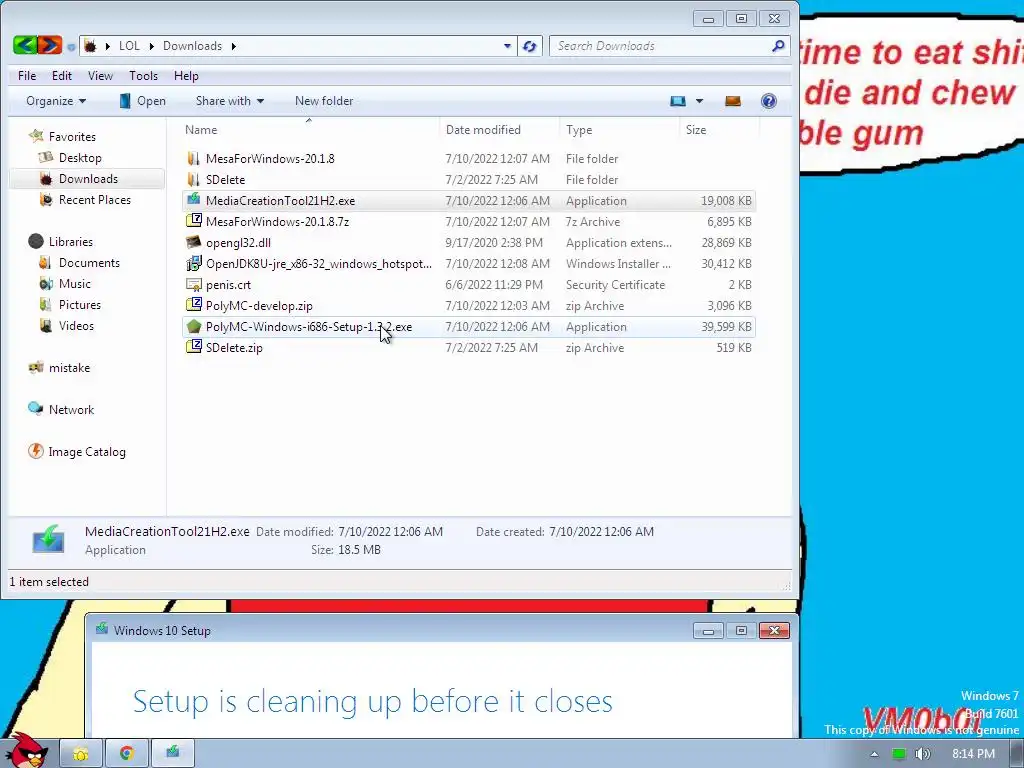
Task: Click the SDelete.zip archive icon
Action: click(x=193, y=347)
